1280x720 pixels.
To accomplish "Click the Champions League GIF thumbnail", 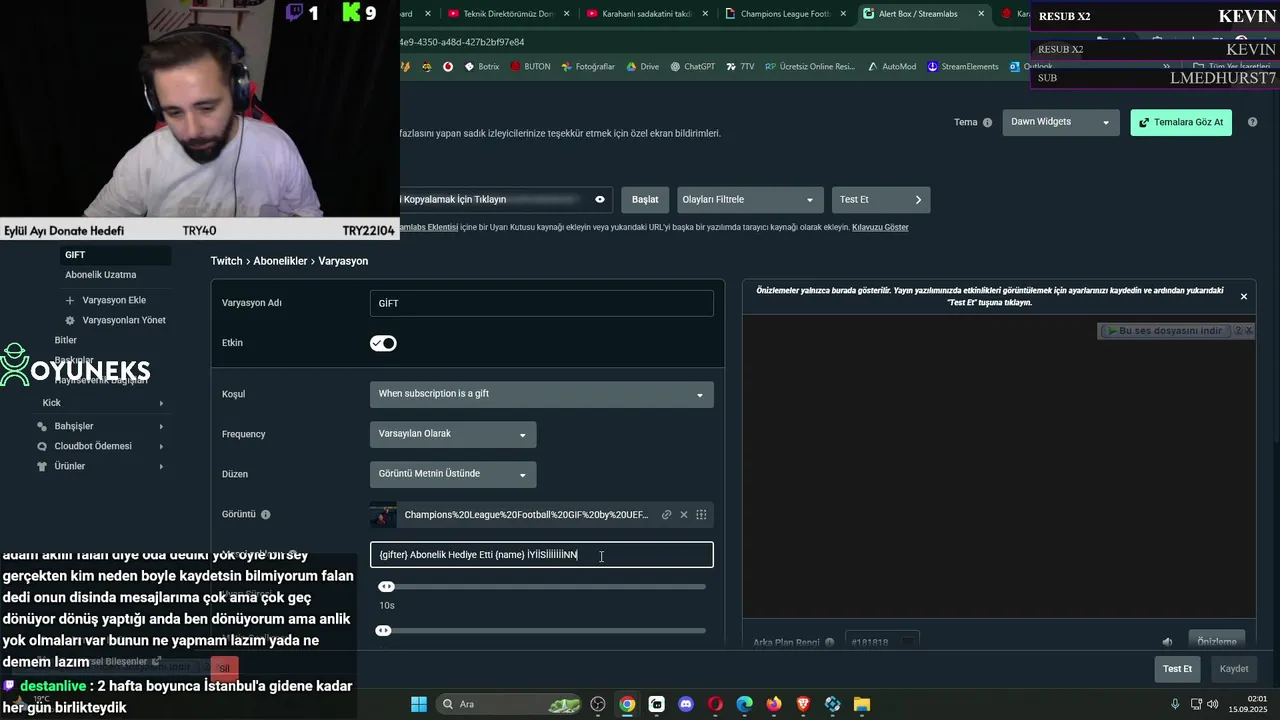I will coord(383,515).
